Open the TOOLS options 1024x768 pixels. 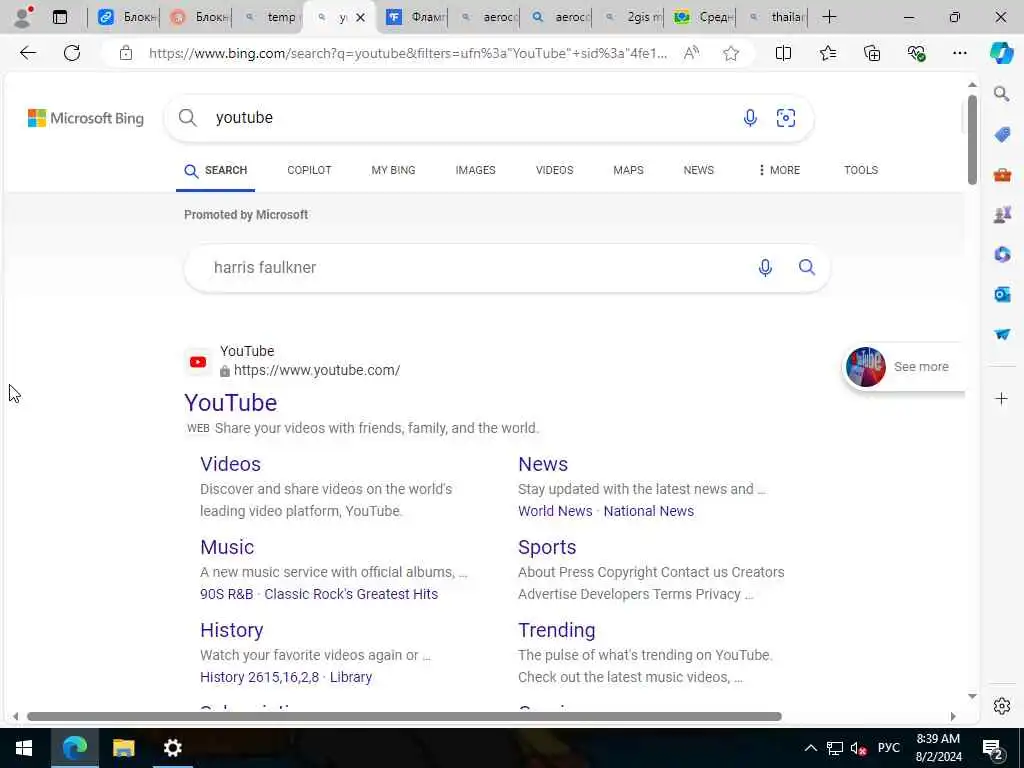click(x=861, y=170)
